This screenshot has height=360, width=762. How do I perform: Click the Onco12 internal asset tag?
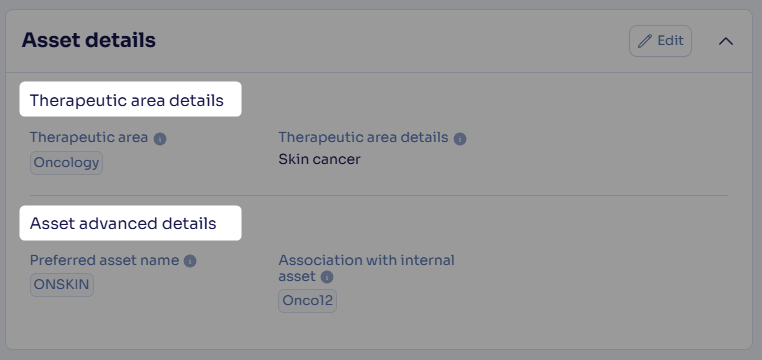307,301
